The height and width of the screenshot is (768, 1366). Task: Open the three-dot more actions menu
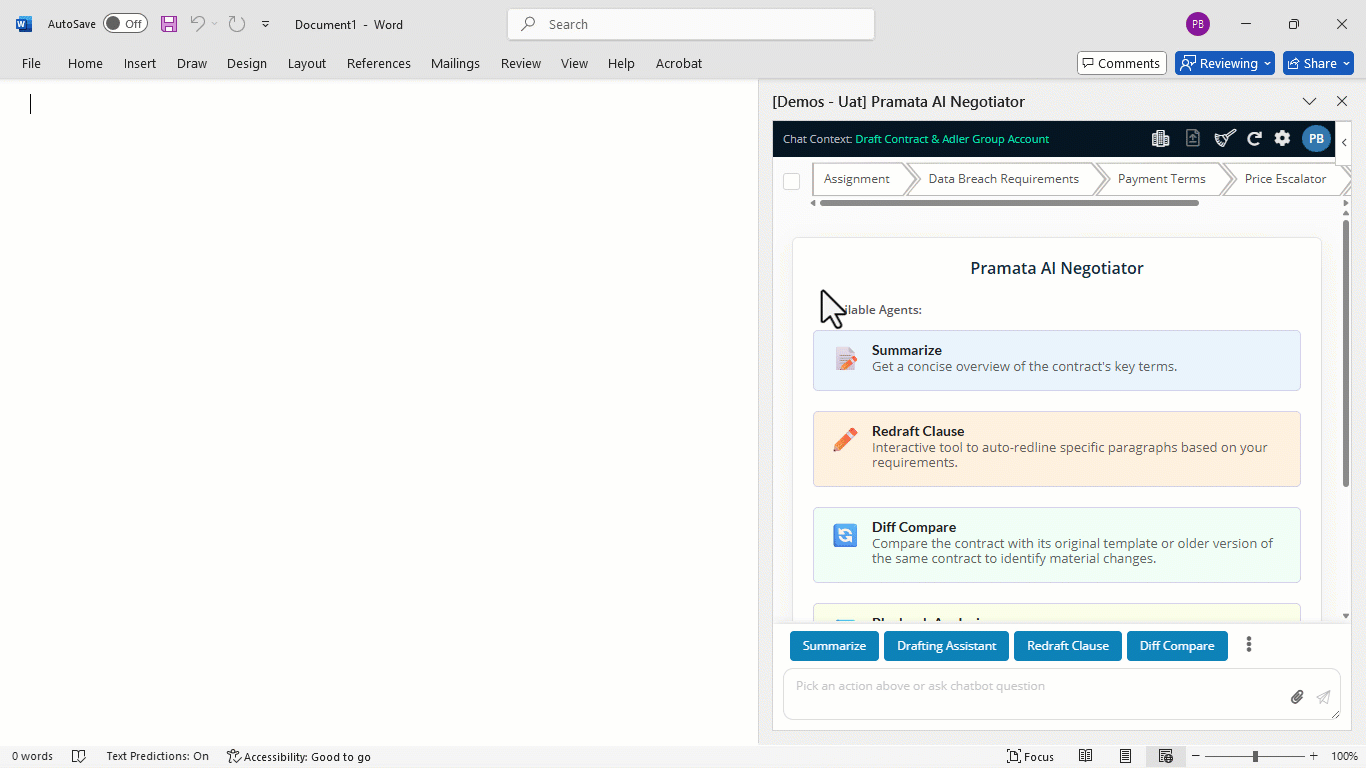pyautogui.click(x=1249, y=645)
